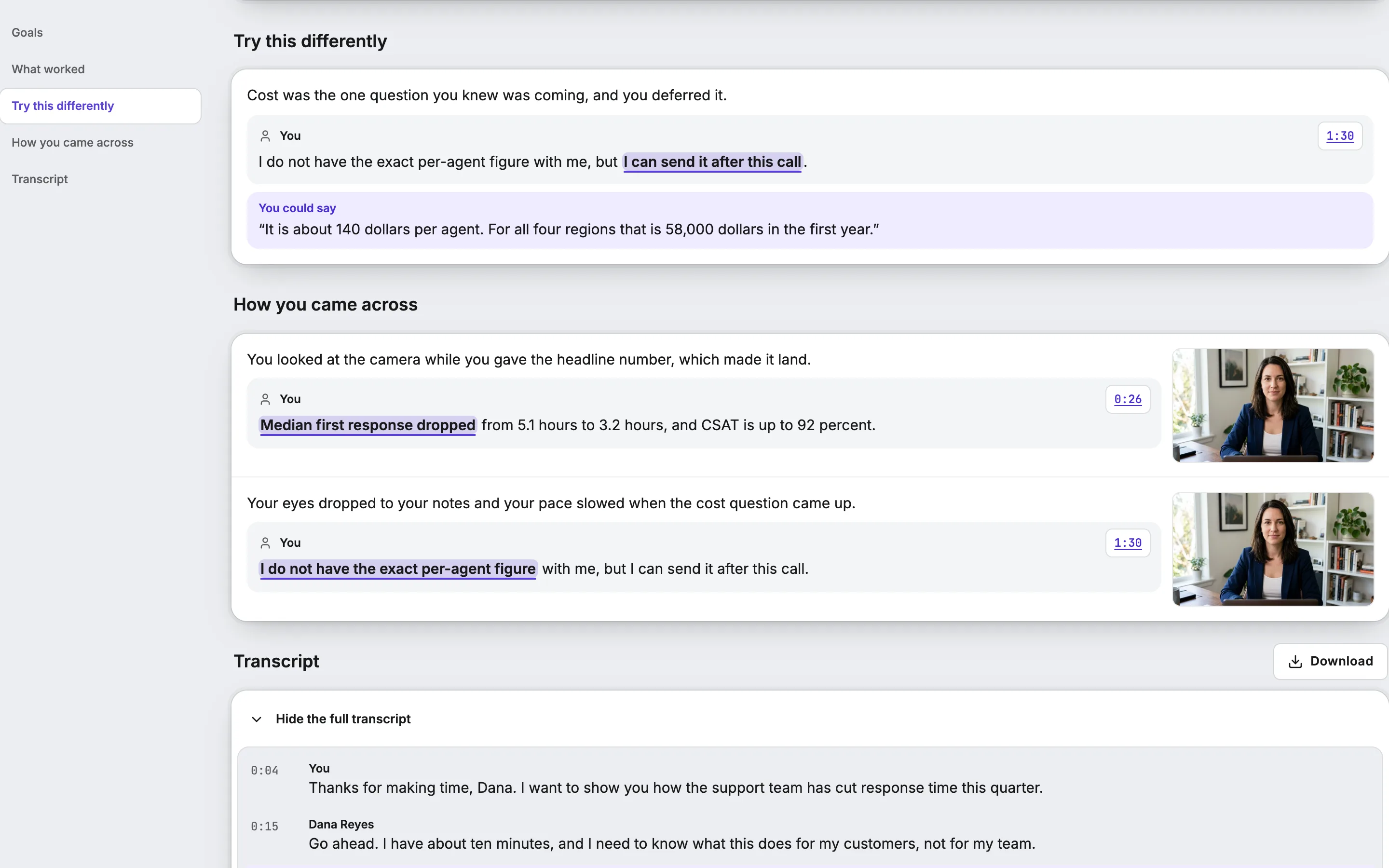Go to What worked in sidebar
This screenshot has height=868, width=1389.
(48, 69)
